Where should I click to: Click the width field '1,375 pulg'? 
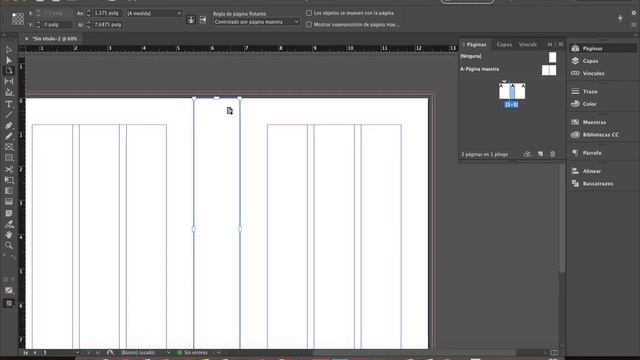(x=107, y=13)
